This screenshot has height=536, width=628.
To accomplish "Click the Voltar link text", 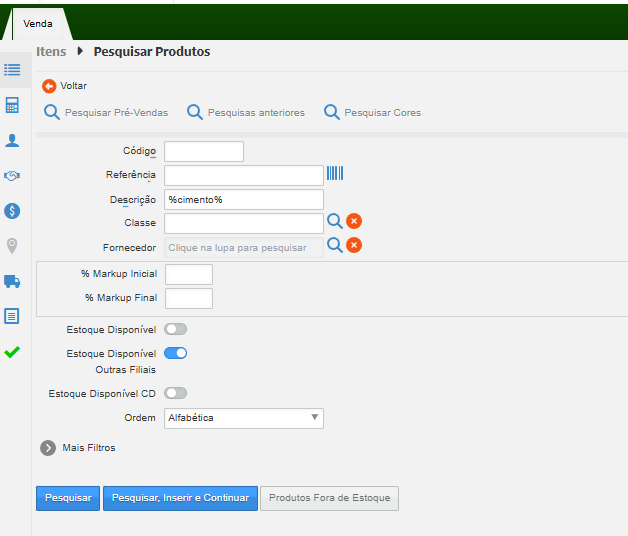I will click(x=73, y=86).
